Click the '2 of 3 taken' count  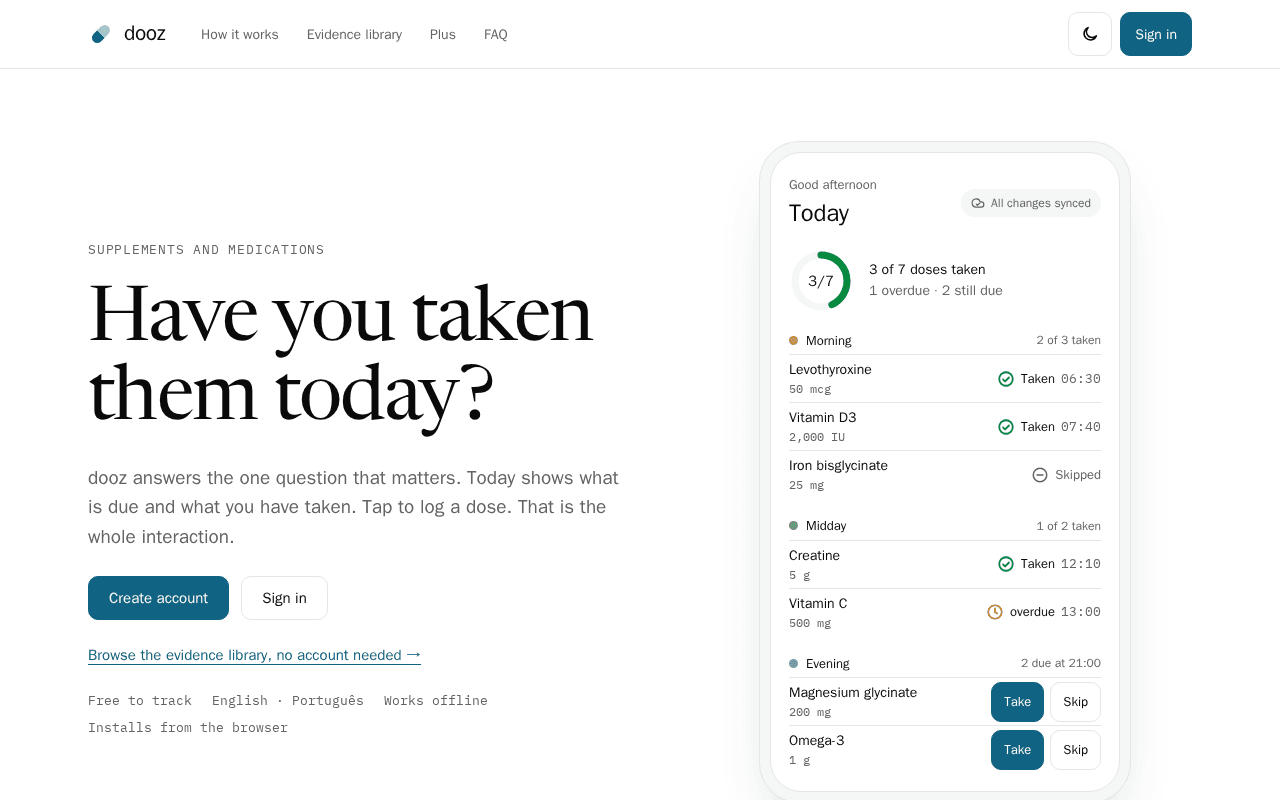1069,341
